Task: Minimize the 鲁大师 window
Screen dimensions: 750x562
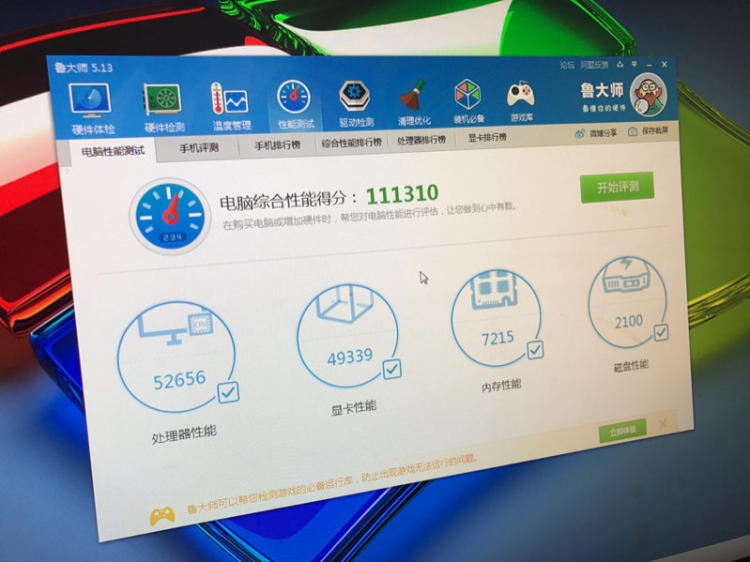Action: [x=649, y=64]
